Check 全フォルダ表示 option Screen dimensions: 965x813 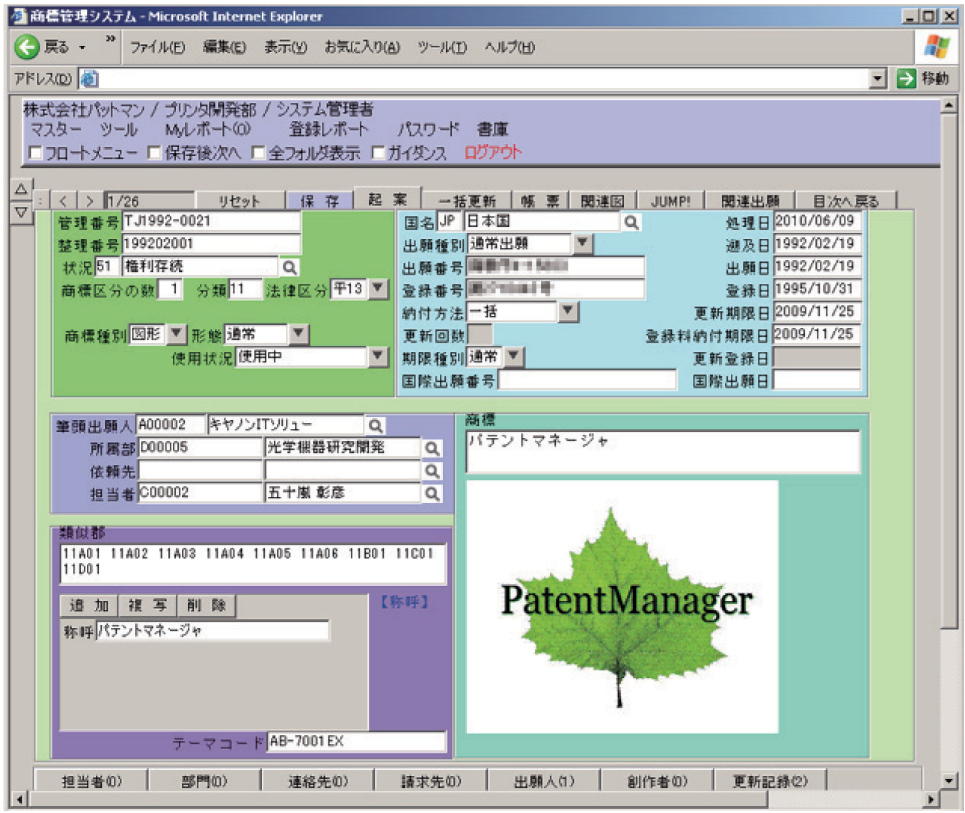click(258, 152)
